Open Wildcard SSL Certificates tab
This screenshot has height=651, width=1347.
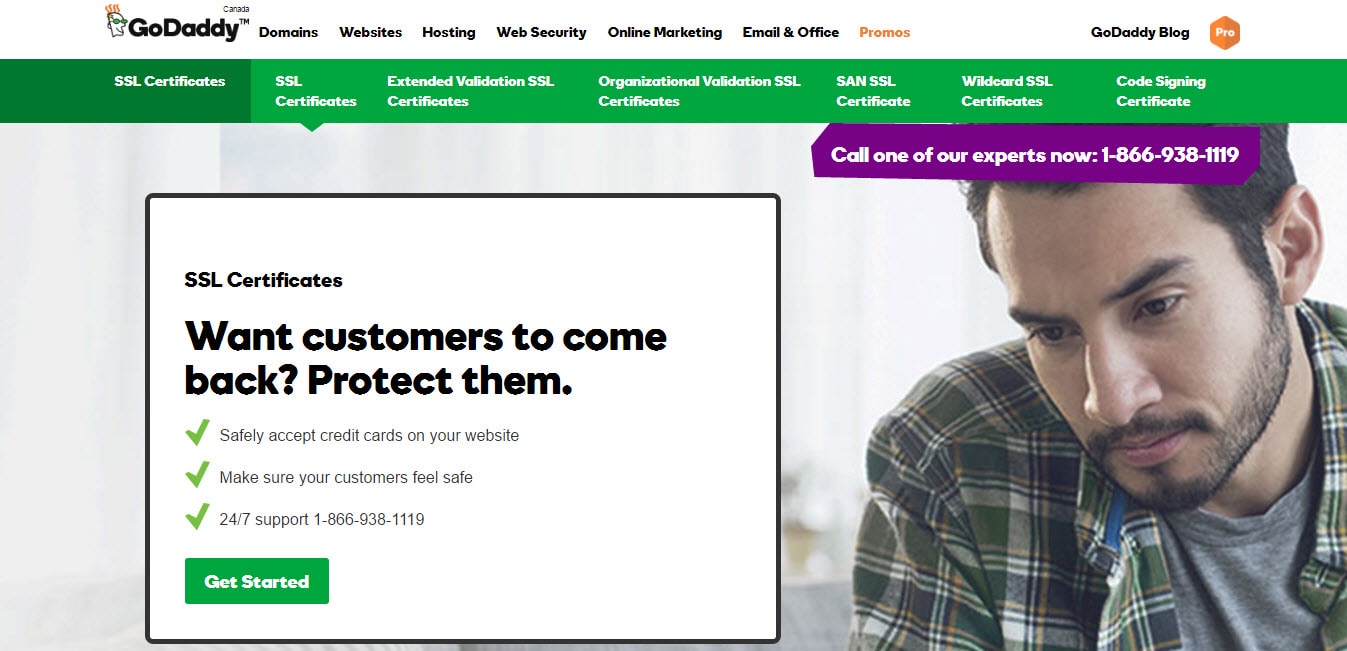(x=1006, y=90)
